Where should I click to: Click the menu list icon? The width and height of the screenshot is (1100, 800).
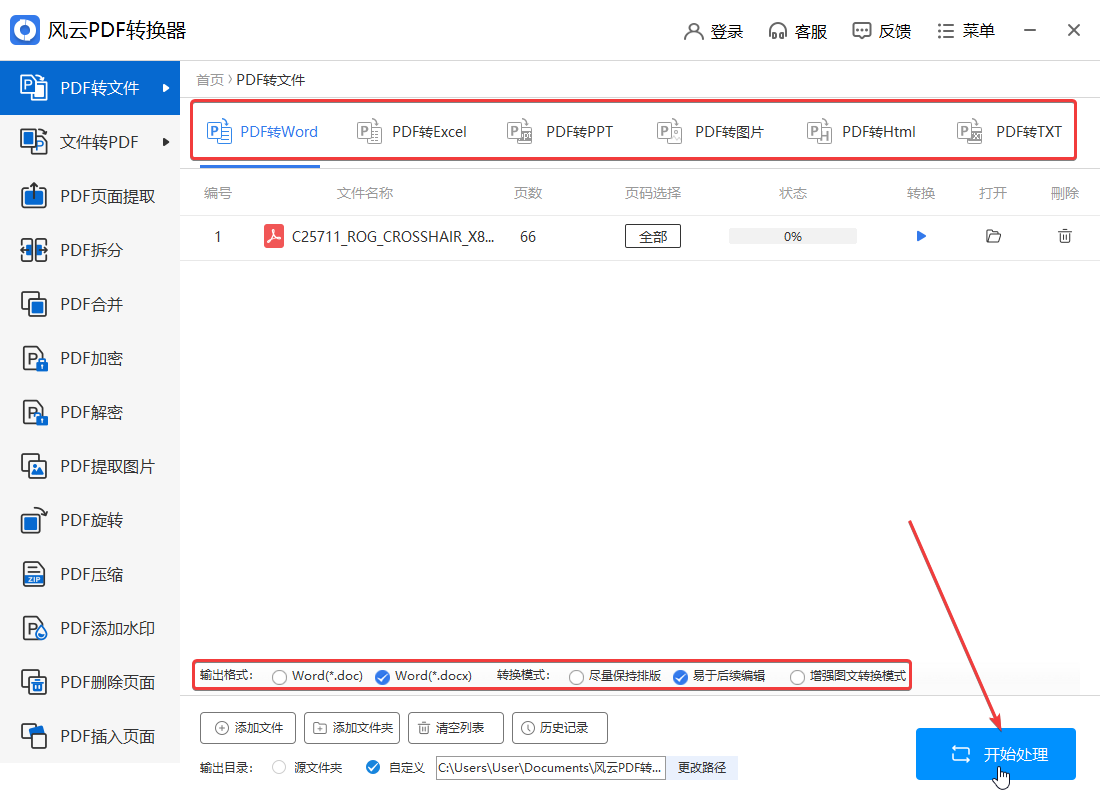946,31
